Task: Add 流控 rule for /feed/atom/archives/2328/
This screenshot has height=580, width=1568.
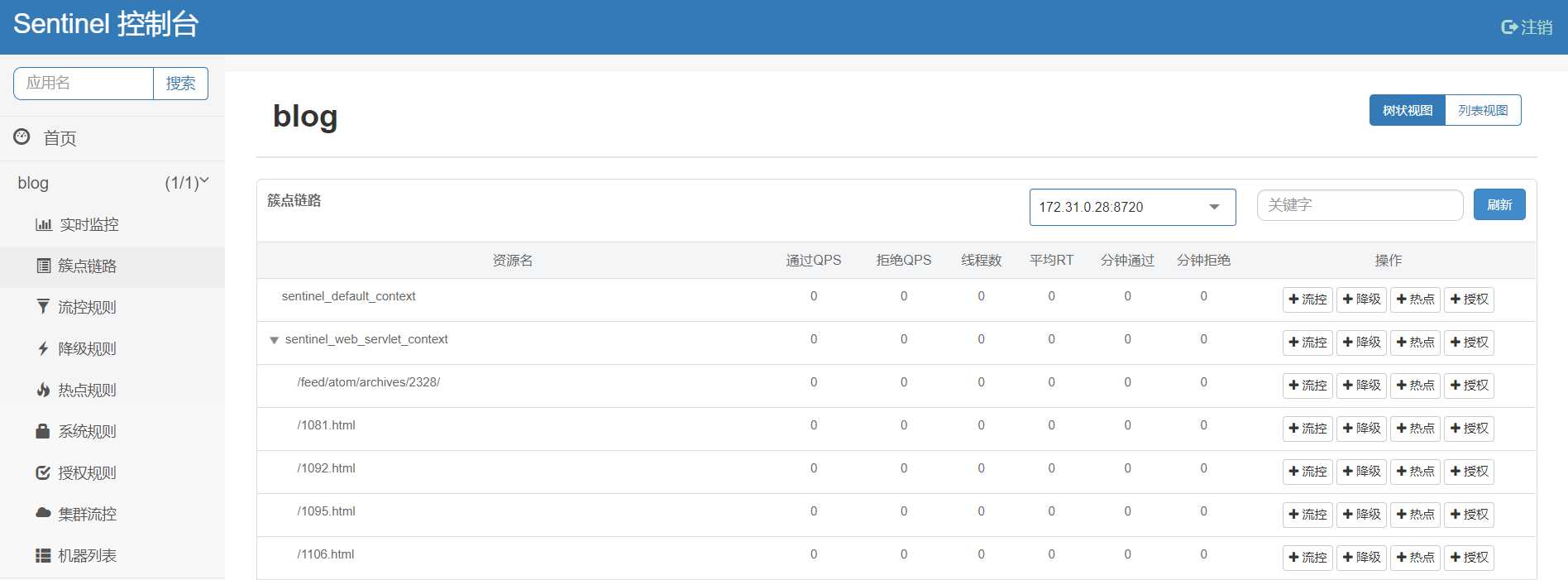Action: [x=1307, y=386]
